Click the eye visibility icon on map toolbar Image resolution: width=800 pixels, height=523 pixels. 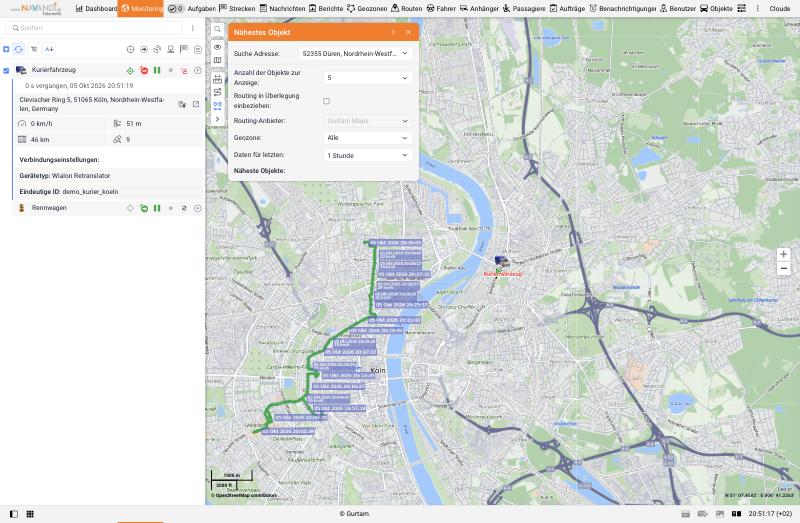coord(217,47)
